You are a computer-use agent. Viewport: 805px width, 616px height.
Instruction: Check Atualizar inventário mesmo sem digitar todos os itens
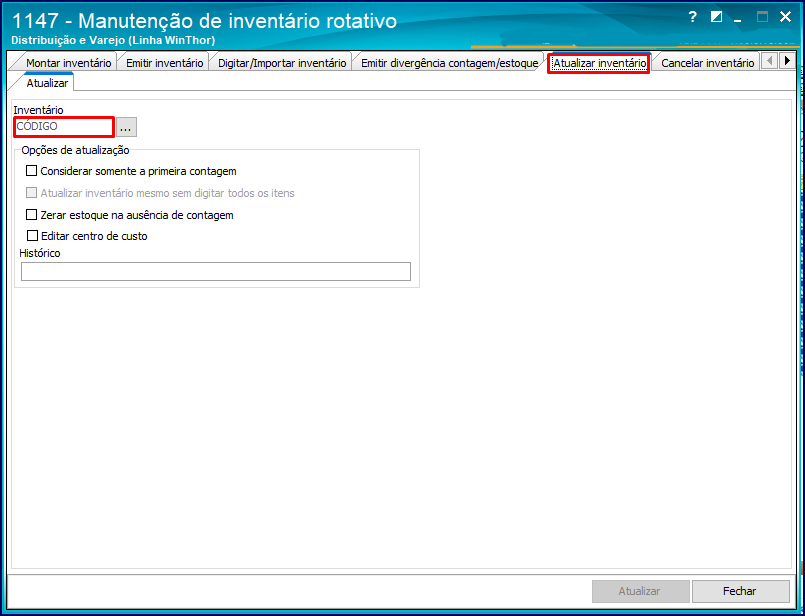(32, 193)
